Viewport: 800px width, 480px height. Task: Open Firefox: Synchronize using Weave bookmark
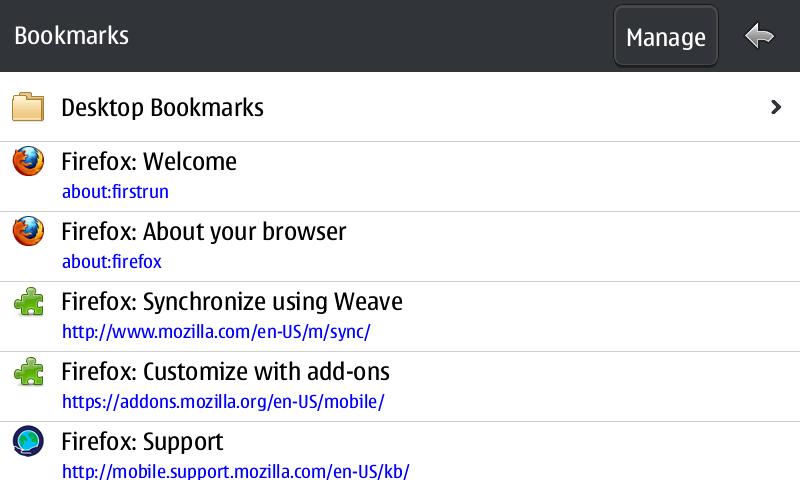pos(232,301)
